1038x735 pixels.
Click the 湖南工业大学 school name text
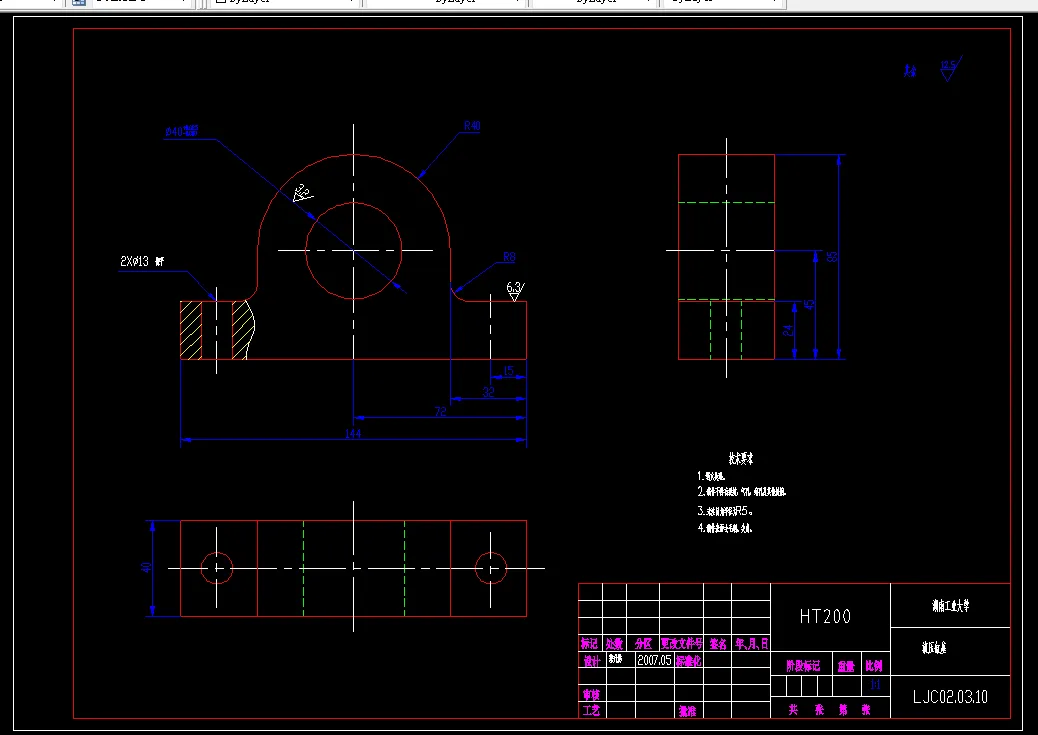[950, 605]
